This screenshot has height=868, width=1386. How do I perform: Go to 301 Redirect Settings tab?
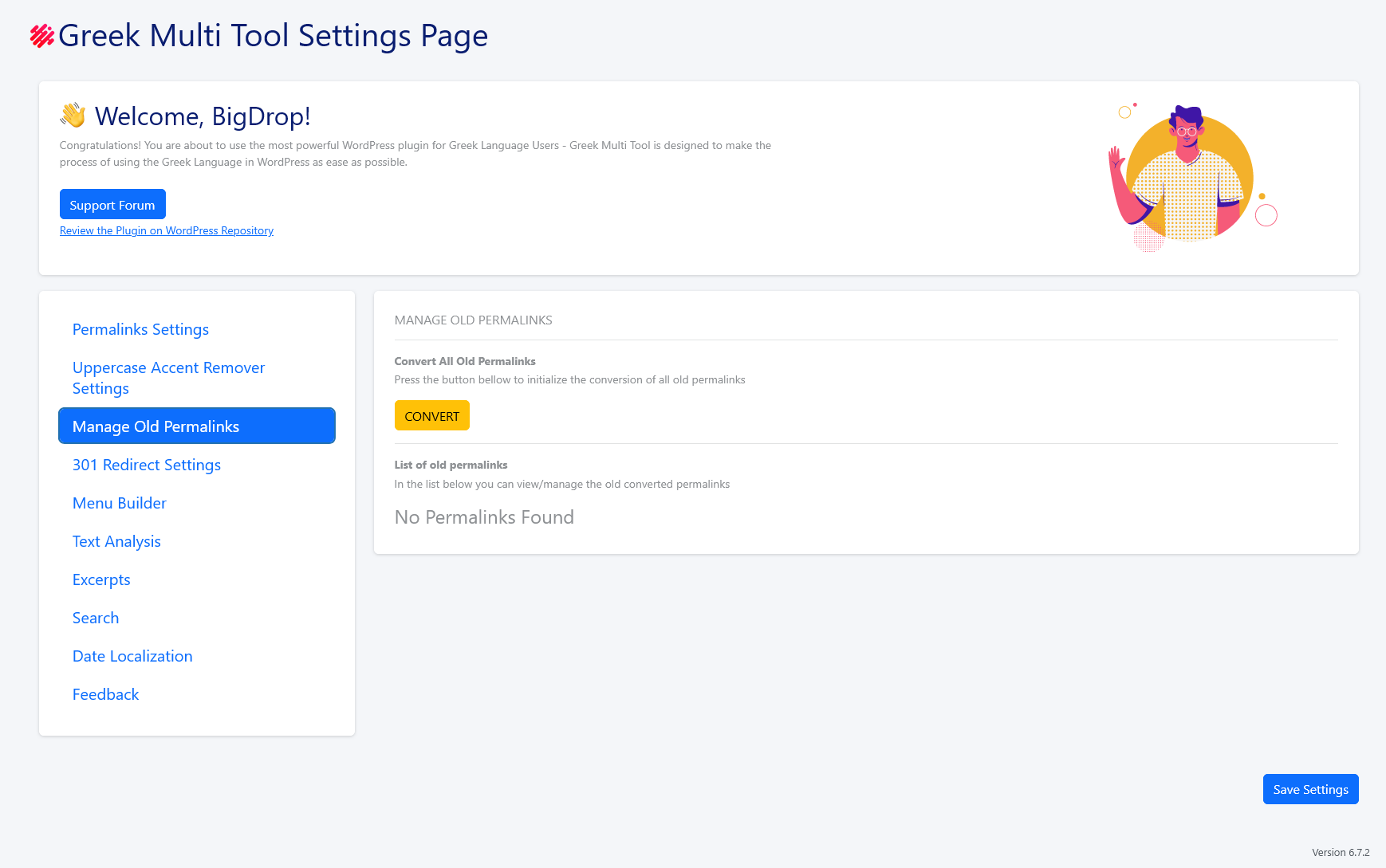[x=147, y=465]
